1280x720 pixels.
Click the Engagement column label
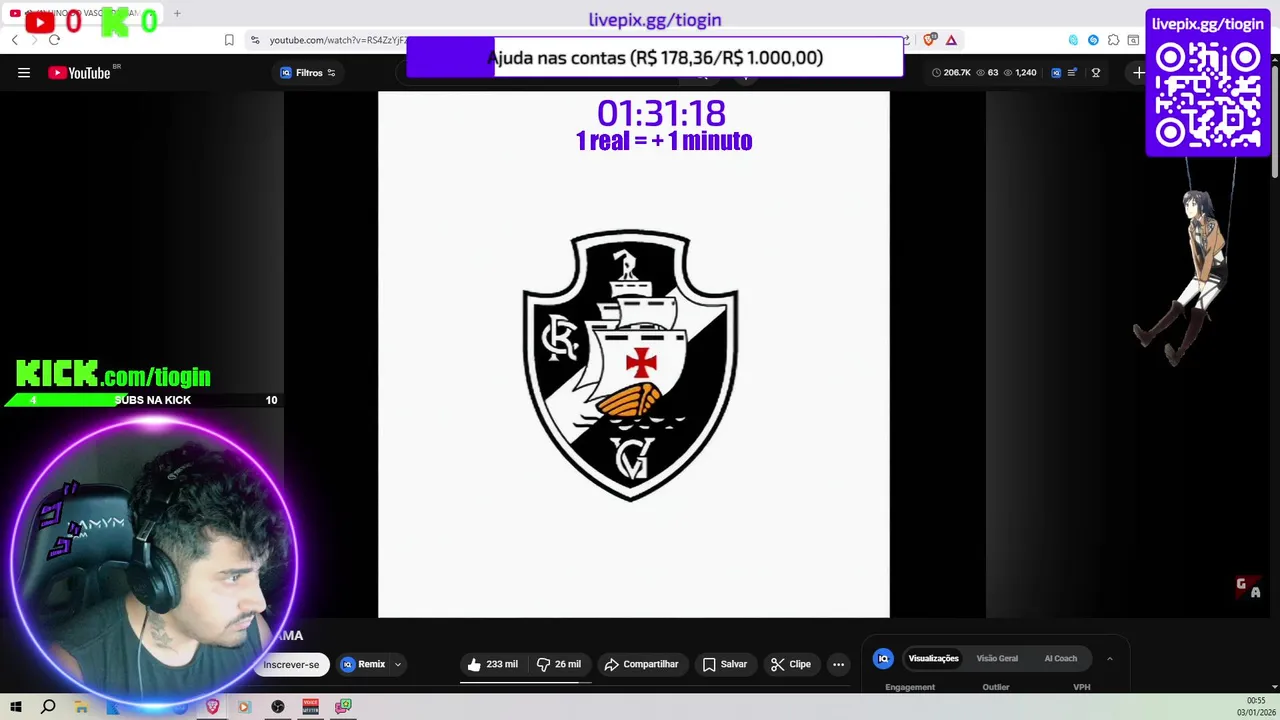pyautogui.click(x=910, y=687)
